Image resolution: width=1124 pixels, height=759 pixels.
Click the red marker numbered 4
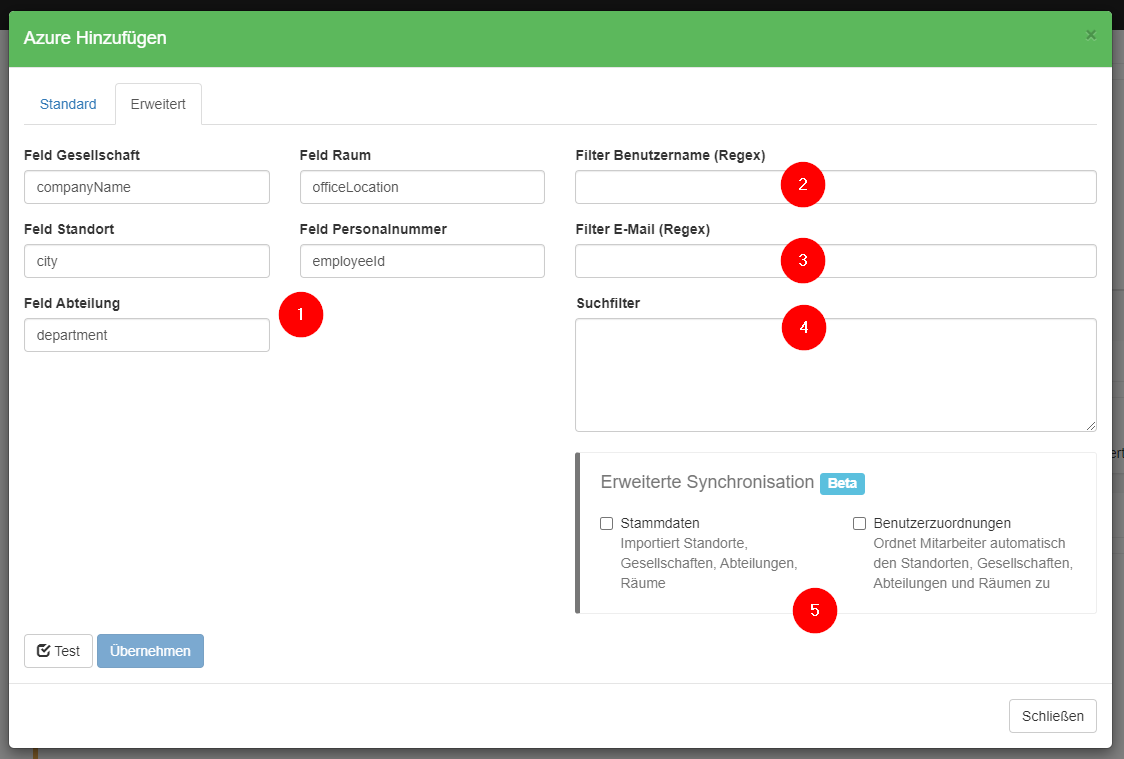point(803,327)
